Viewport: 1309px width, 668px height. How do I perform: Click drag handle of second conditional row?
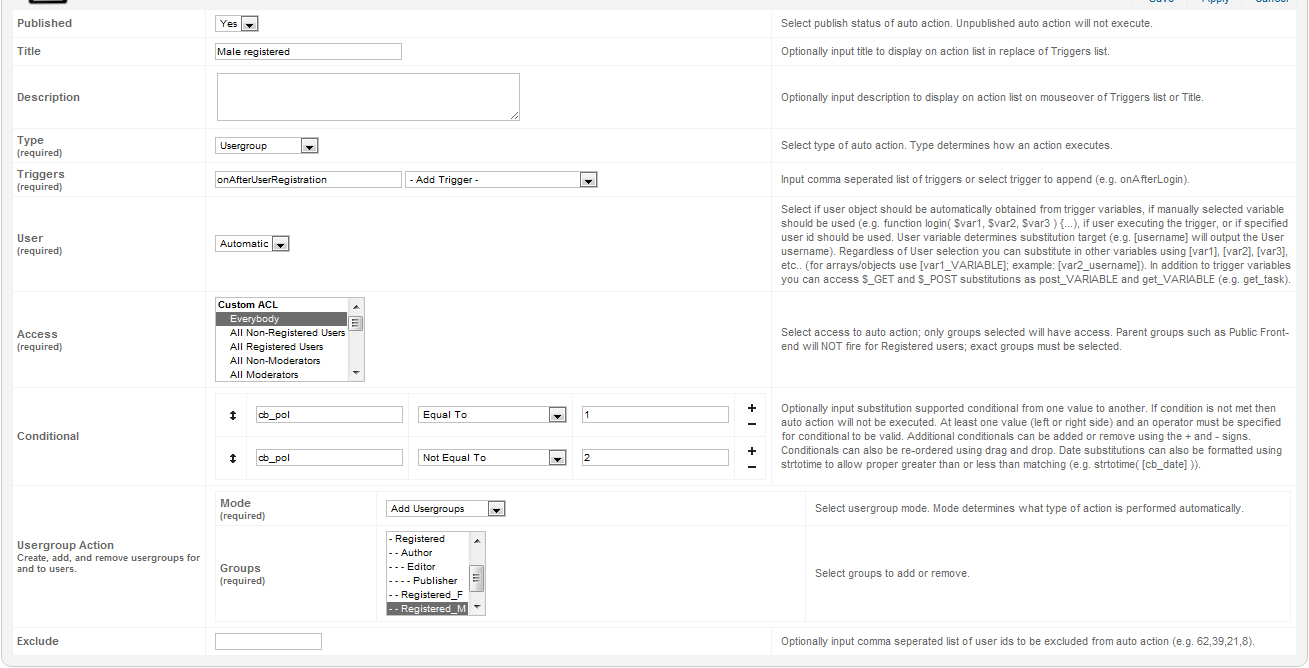[x=233, y=457]
